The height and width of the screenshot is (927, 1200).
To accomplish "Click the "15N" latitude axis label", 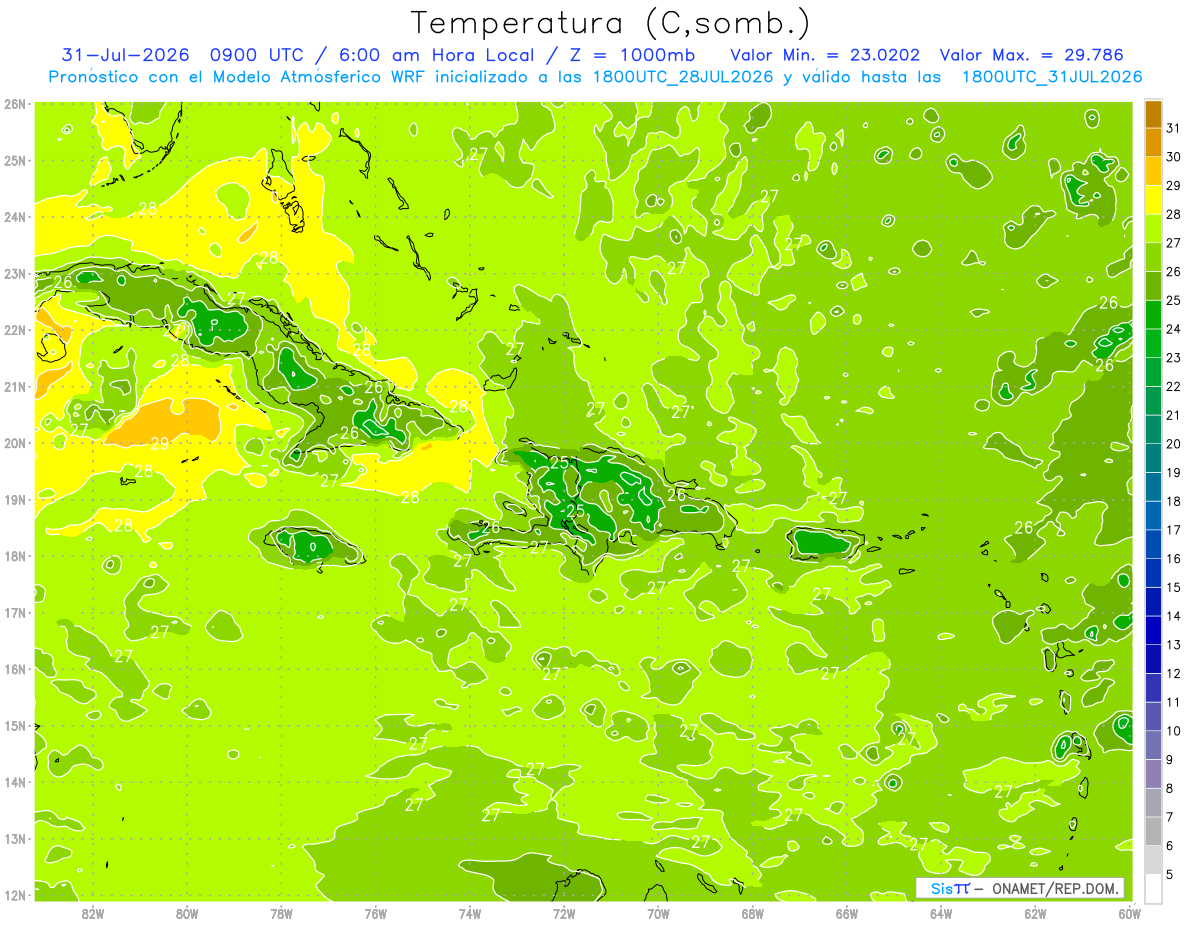I will [15, 726].
